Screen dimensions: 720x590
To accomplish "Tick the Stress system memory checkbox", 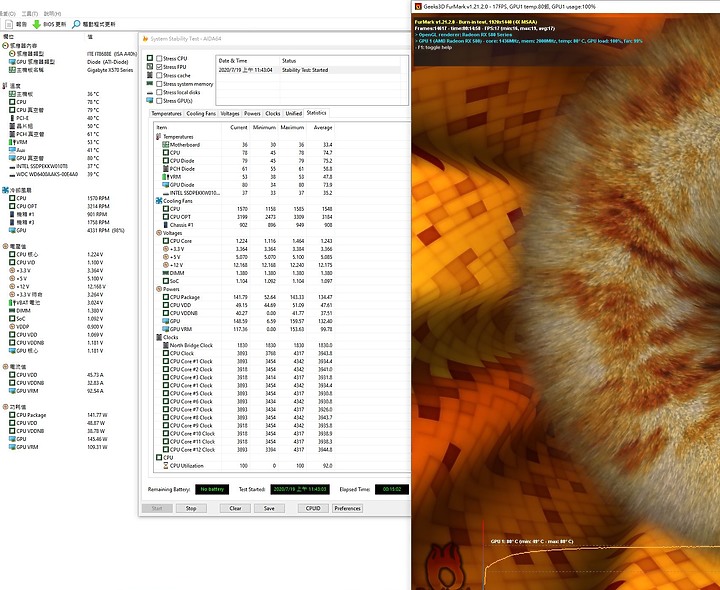I will tap(159, 84).
